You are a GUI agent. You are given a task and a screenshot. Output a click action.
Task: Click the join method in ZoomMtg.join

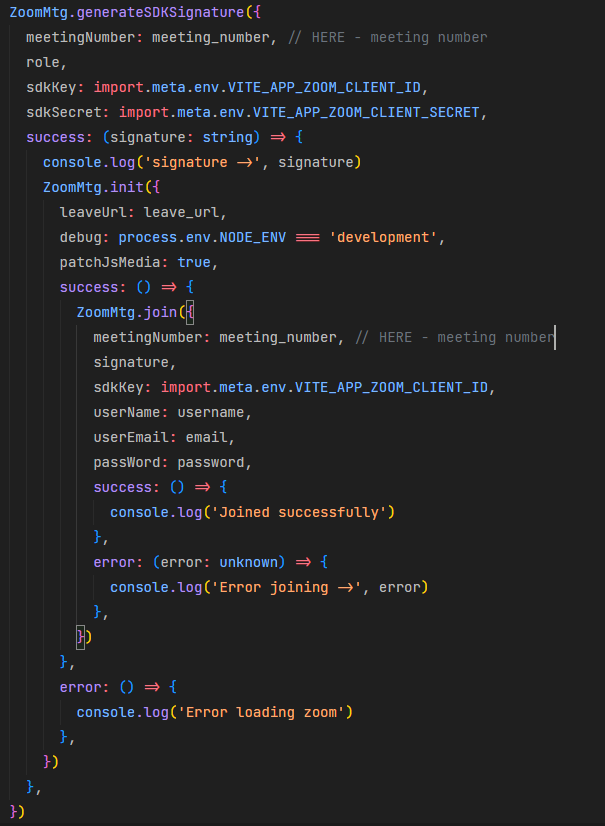pyautogui.click(x=160, y=312)
